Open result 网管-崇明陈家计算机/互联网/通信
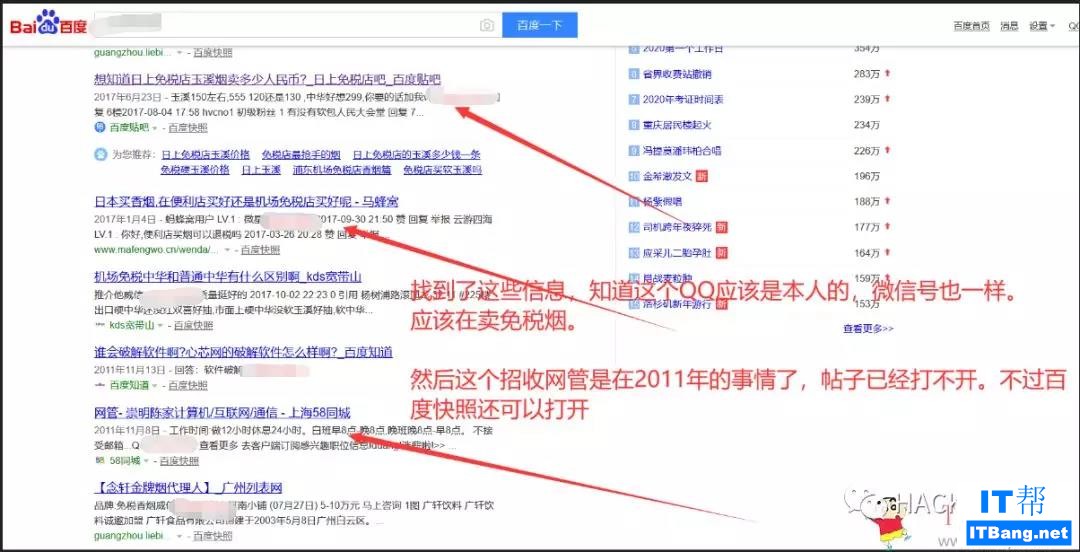Viewport: 1080px width, 552px height. (222, 413)
